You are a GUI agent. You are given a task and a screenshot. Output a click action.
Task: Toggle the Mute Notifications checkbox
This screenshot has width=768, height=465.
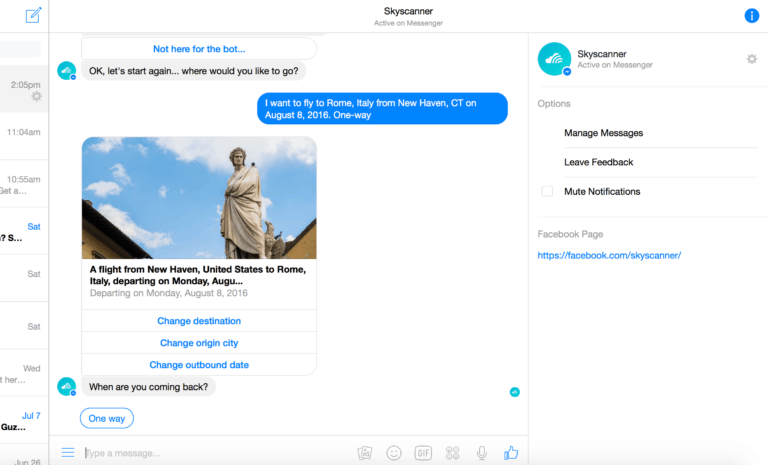(547, 191)
